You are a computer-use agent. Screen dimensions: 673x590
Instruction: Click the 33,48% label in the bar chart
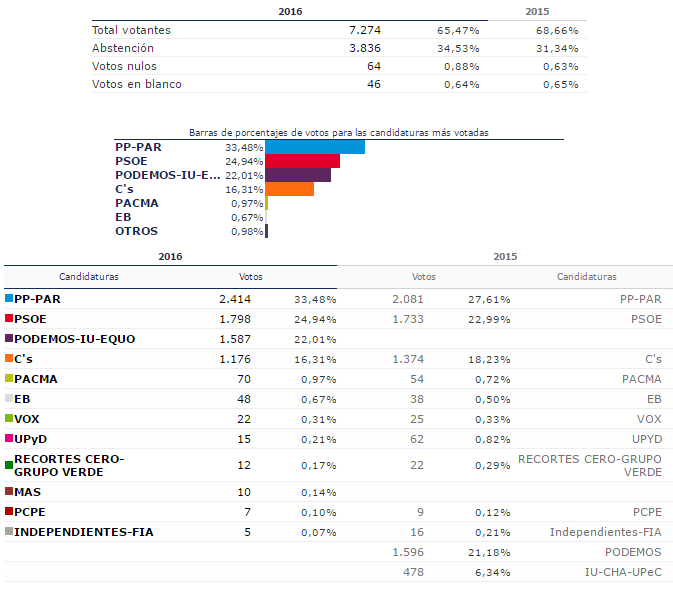[244, 148]
